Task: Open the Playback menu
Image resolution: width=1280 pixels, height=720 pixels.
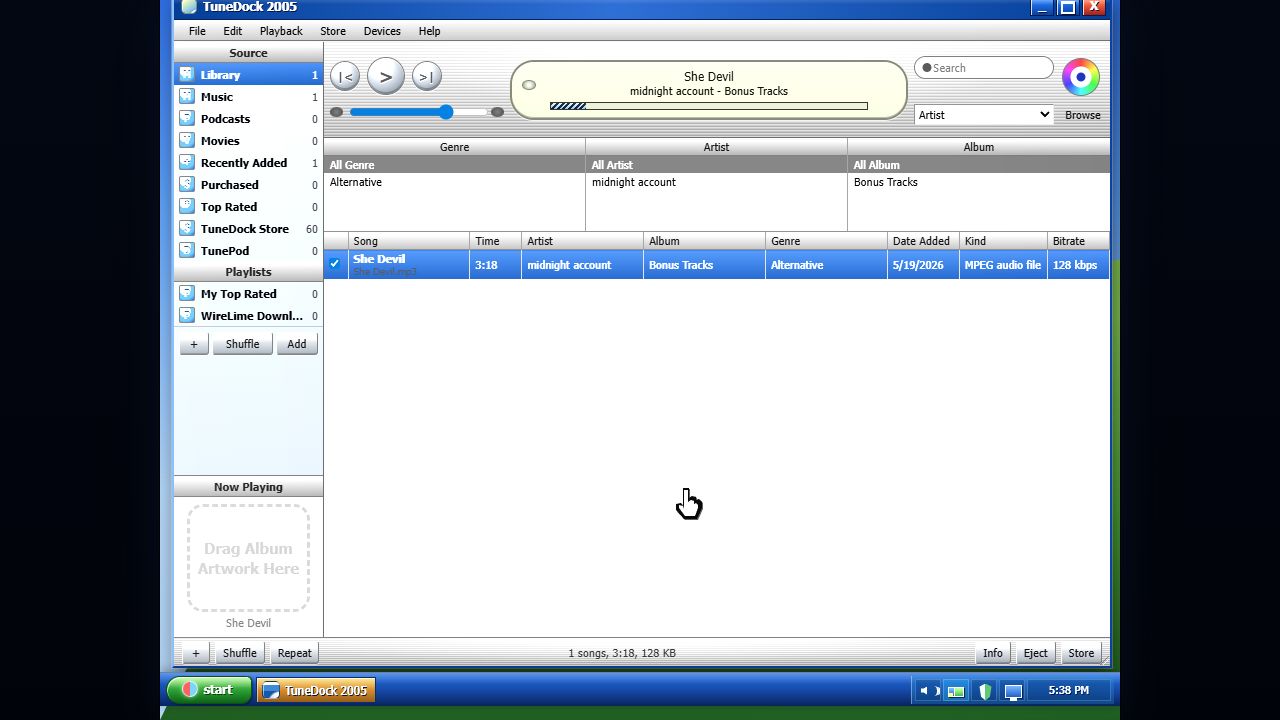Action: pyautogui.click(x=281, y=31)
